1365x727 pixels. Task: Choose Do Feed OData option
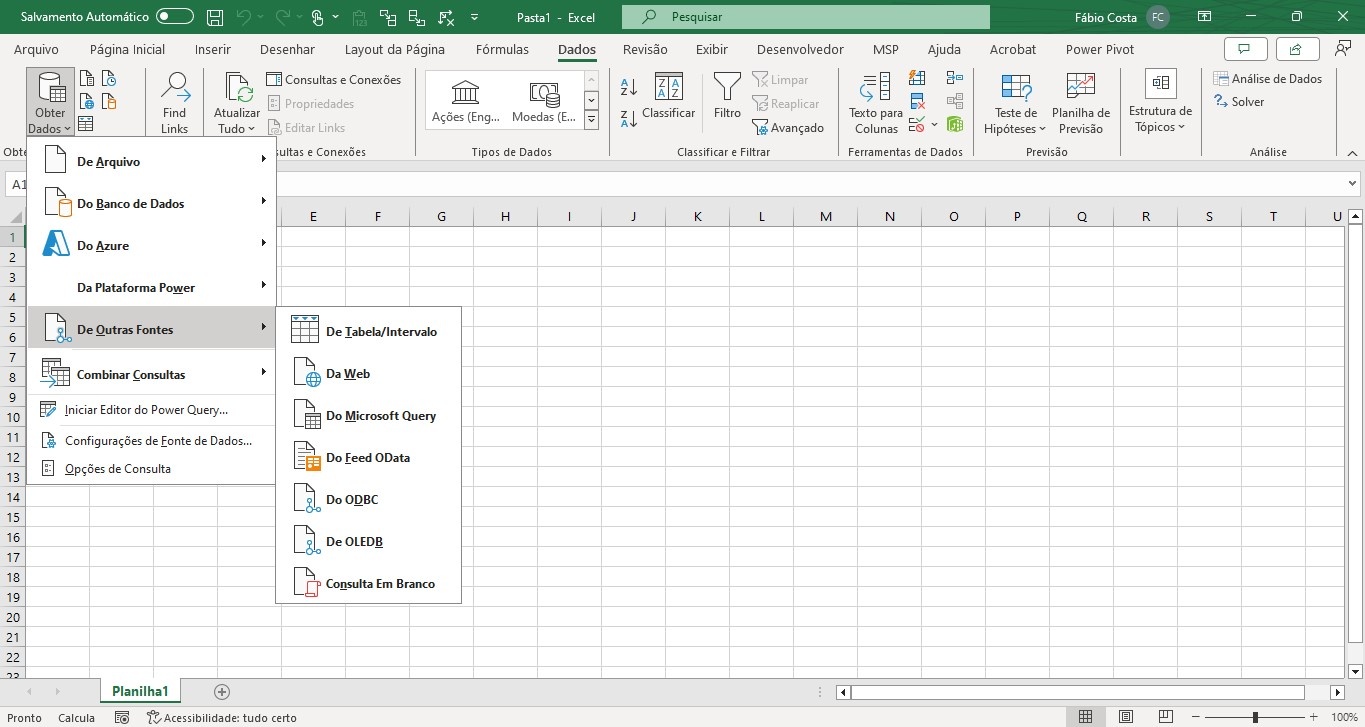click(368, 457)
